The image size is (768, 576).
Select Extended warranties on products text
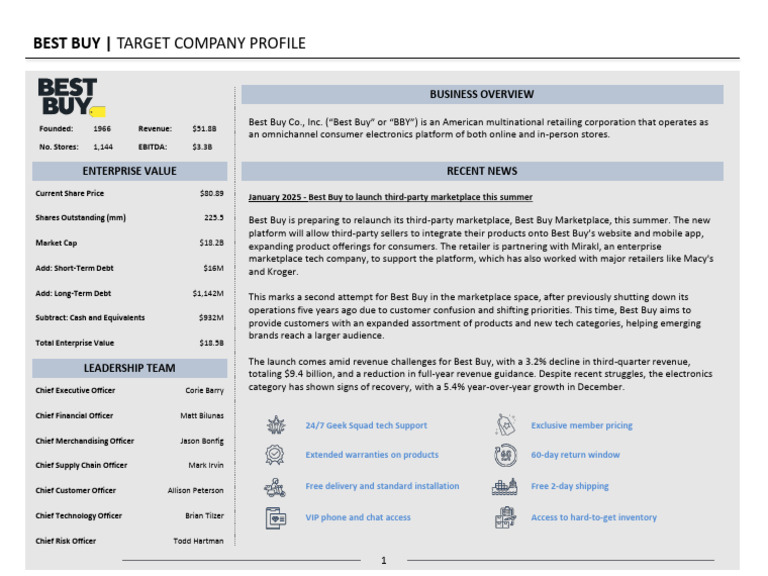pyautogui.click(x=372, y=455)
